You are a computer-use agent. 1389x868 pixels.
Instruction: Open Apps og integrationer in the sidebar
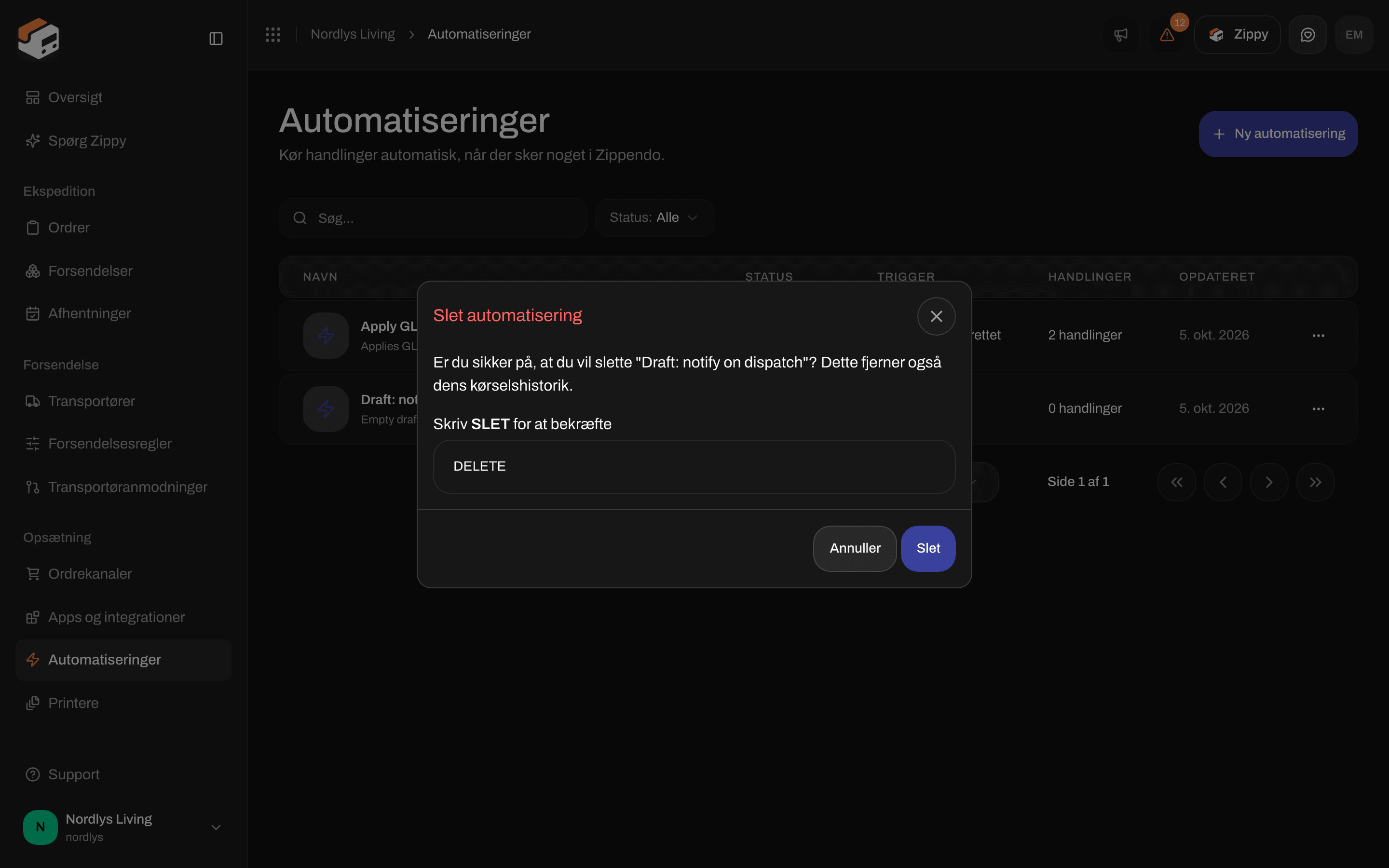[123, 617]
